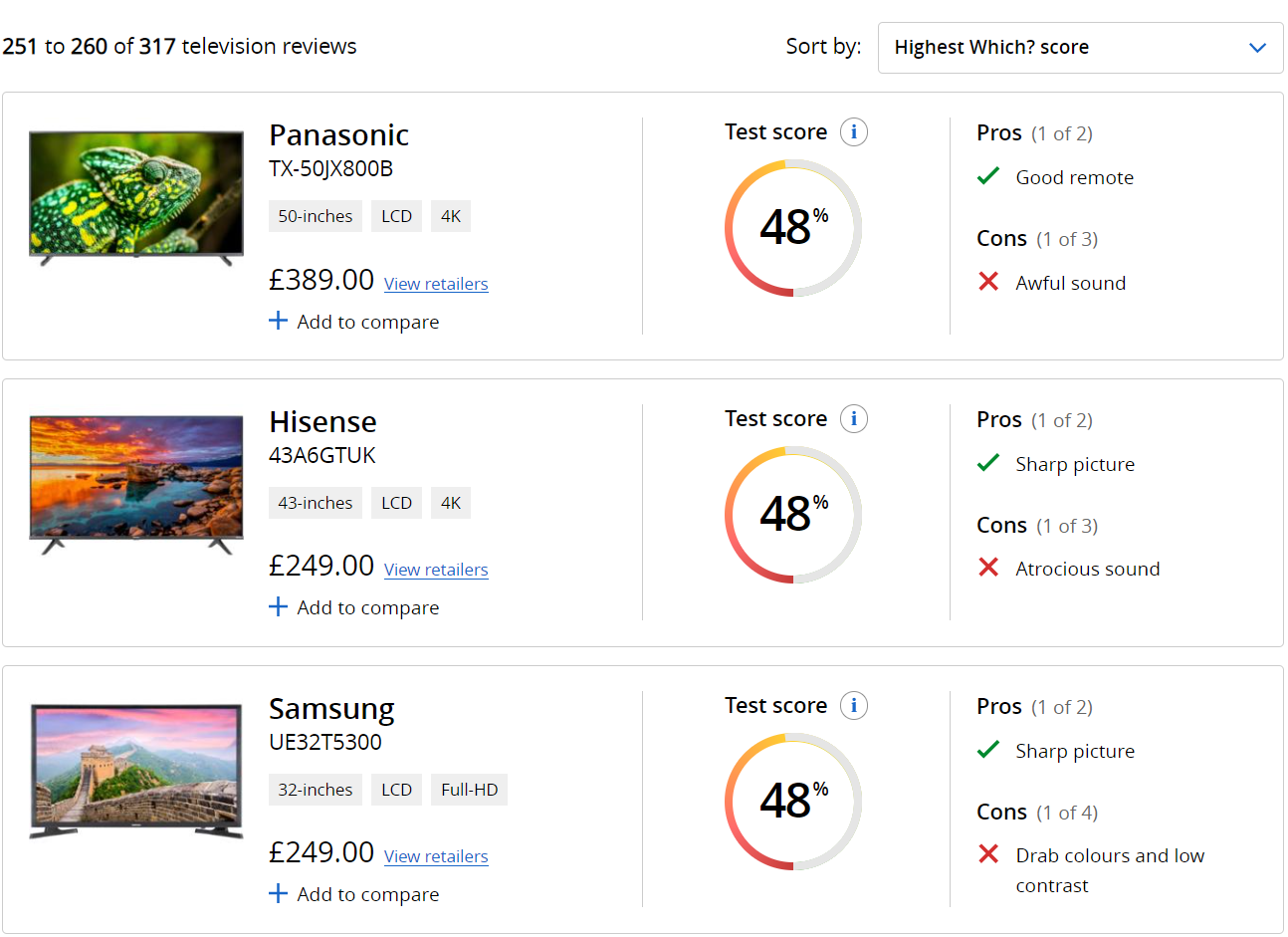Viewport: 1288px width, 937px height.
Task: Click the Samsung product title
Action: point(331,709)
